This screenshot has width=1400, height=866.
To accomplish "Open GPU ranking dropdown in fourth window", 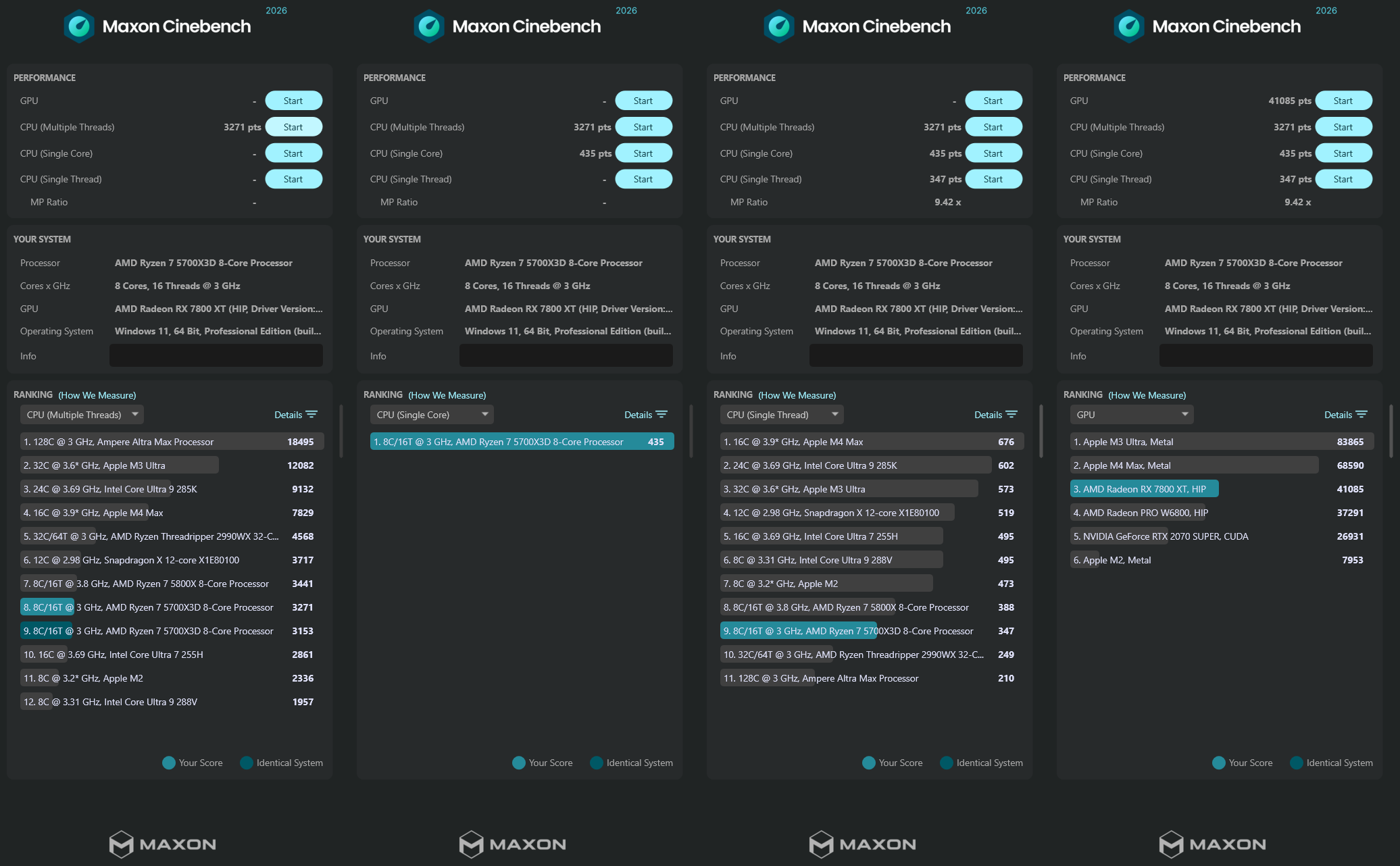I will point(1132,415).
